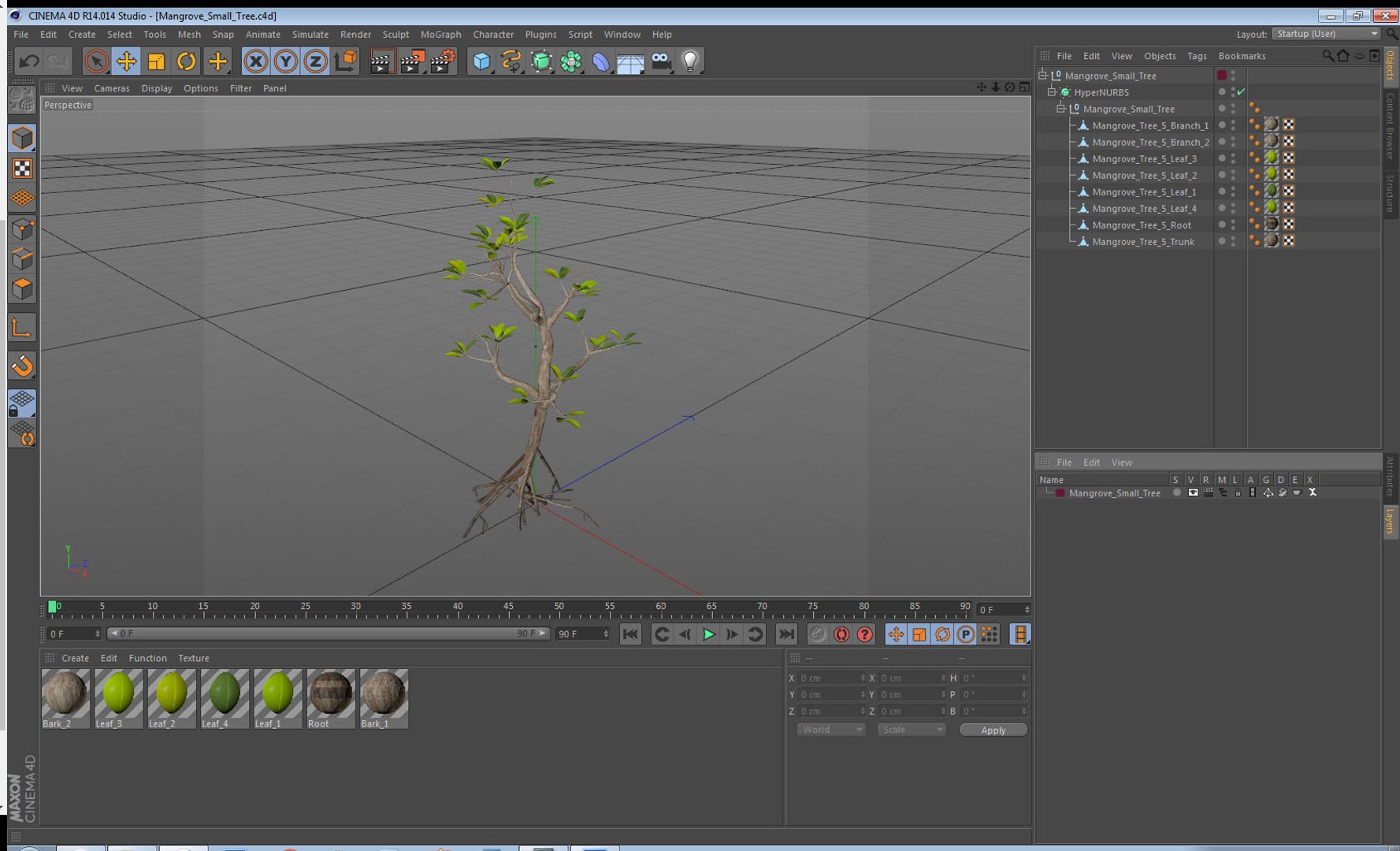Image resolution: width=1400 pixels, height=851 pixels.
Task: Open the Content Browser side tab
Action: (1391, 126)
